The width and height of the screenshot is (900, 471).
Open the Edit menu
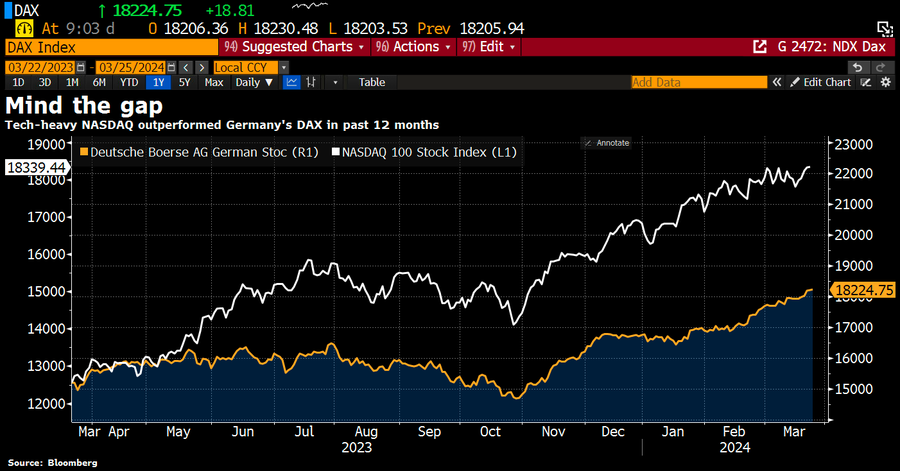coord(489,47)
